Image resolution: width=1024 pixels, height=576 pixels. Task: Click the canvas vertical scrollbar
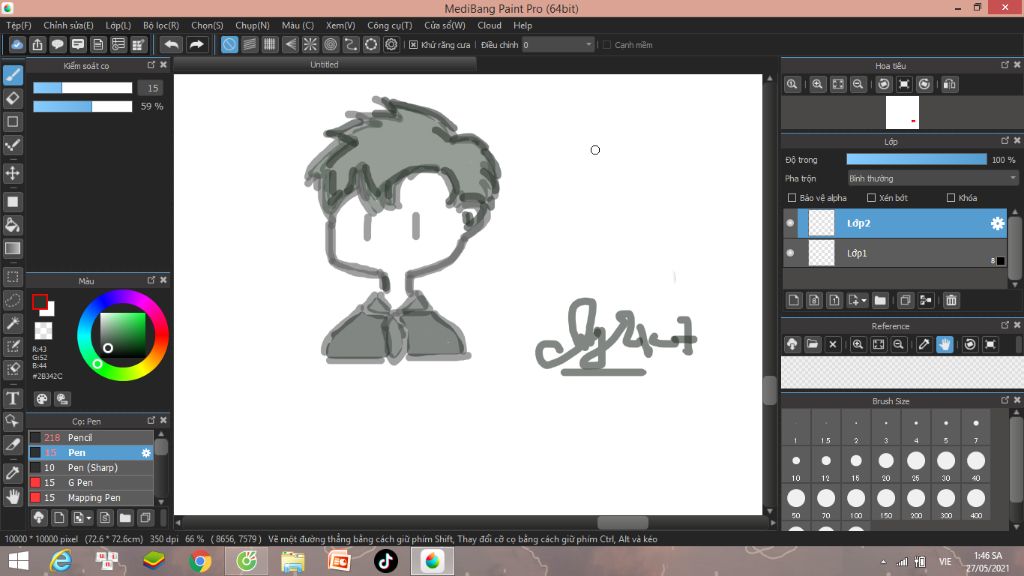[769, 294]
